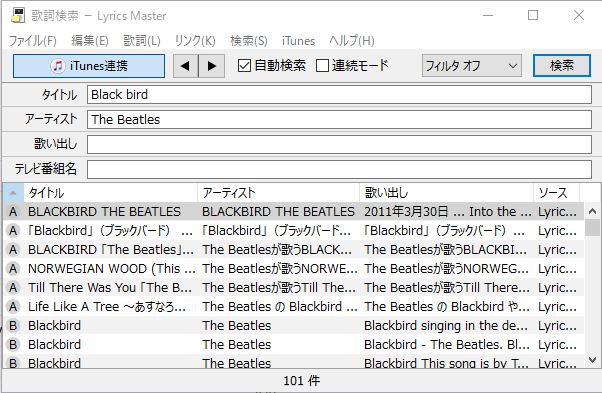The width and height of the screenshot is (602, 393).
Task: Sort results by 歌い出し column header
Action: click(447, 193)
